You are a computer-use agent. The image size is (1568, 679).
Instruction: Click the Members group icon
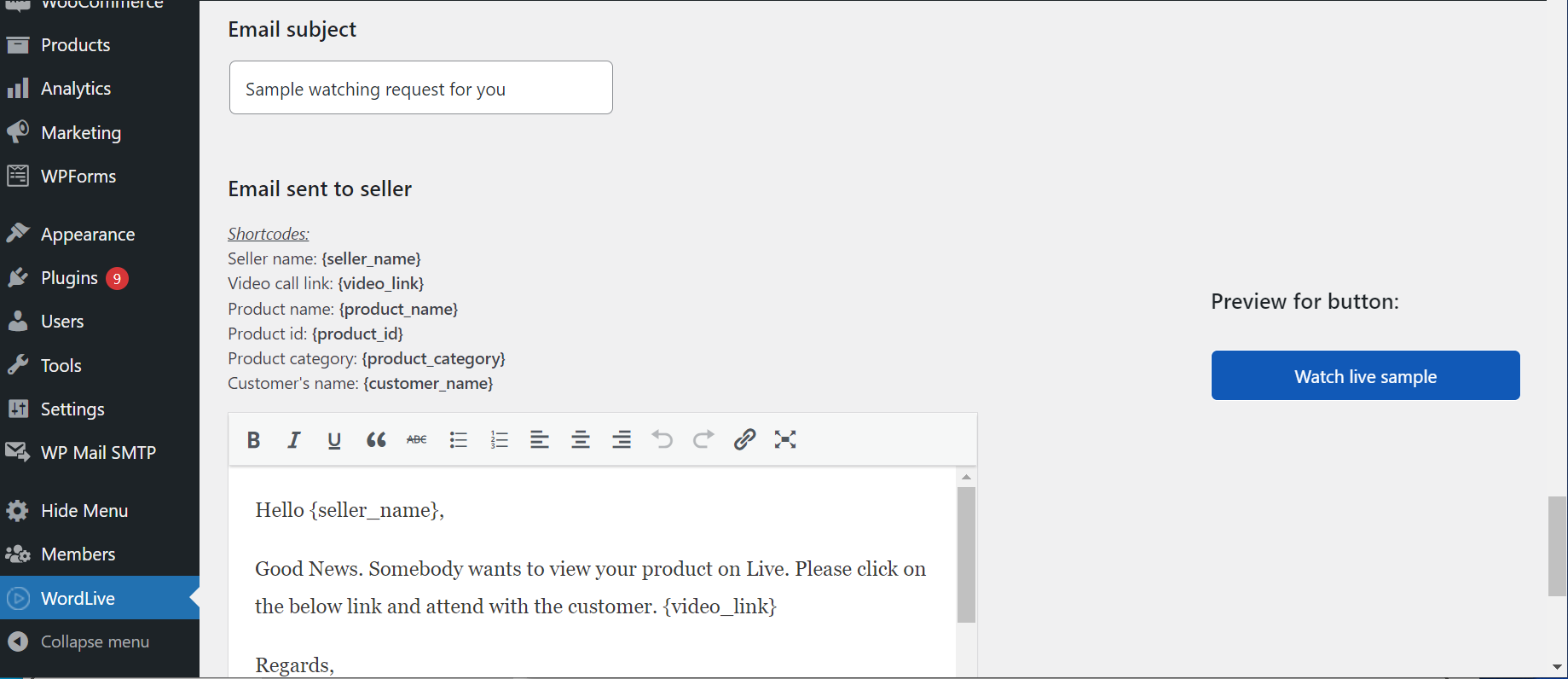(x=18, y=554)
